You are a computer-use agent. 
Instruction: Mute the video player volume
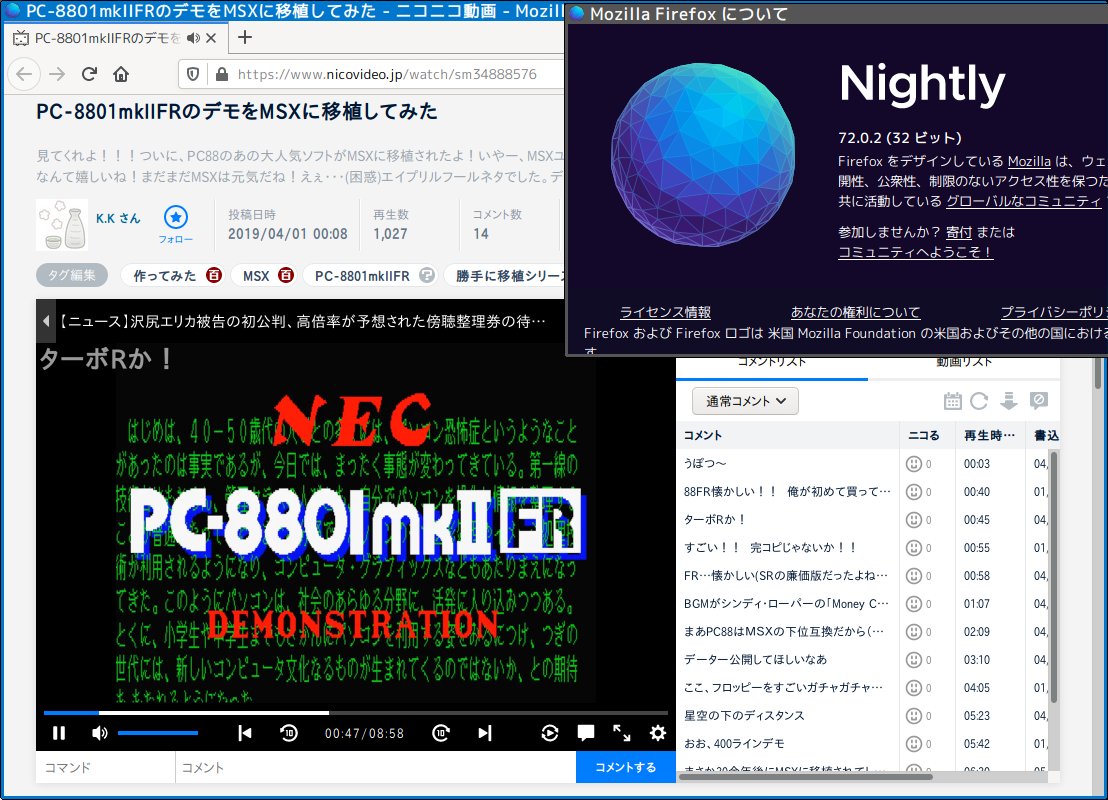coord(100,733)
